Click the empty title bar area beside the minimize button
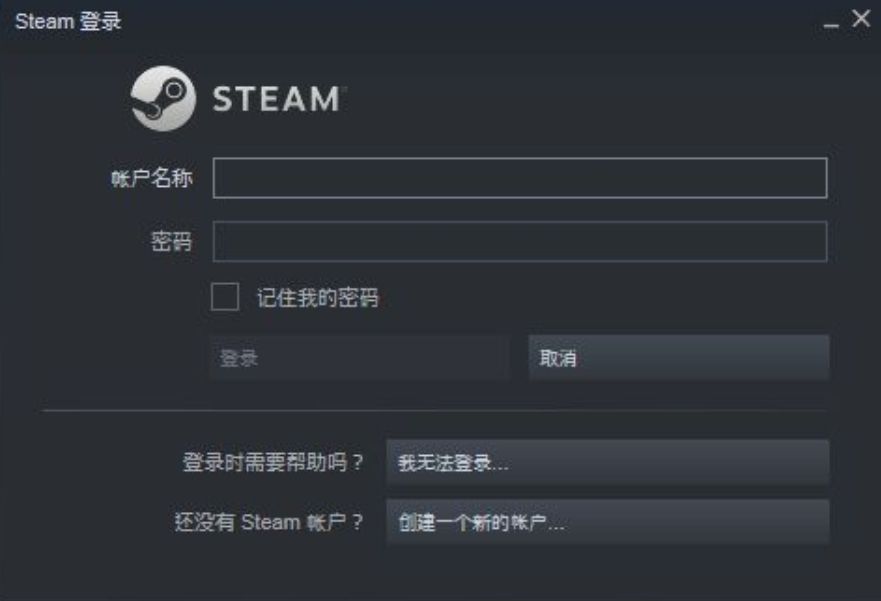Screen dimensions: 881x601 472,21
